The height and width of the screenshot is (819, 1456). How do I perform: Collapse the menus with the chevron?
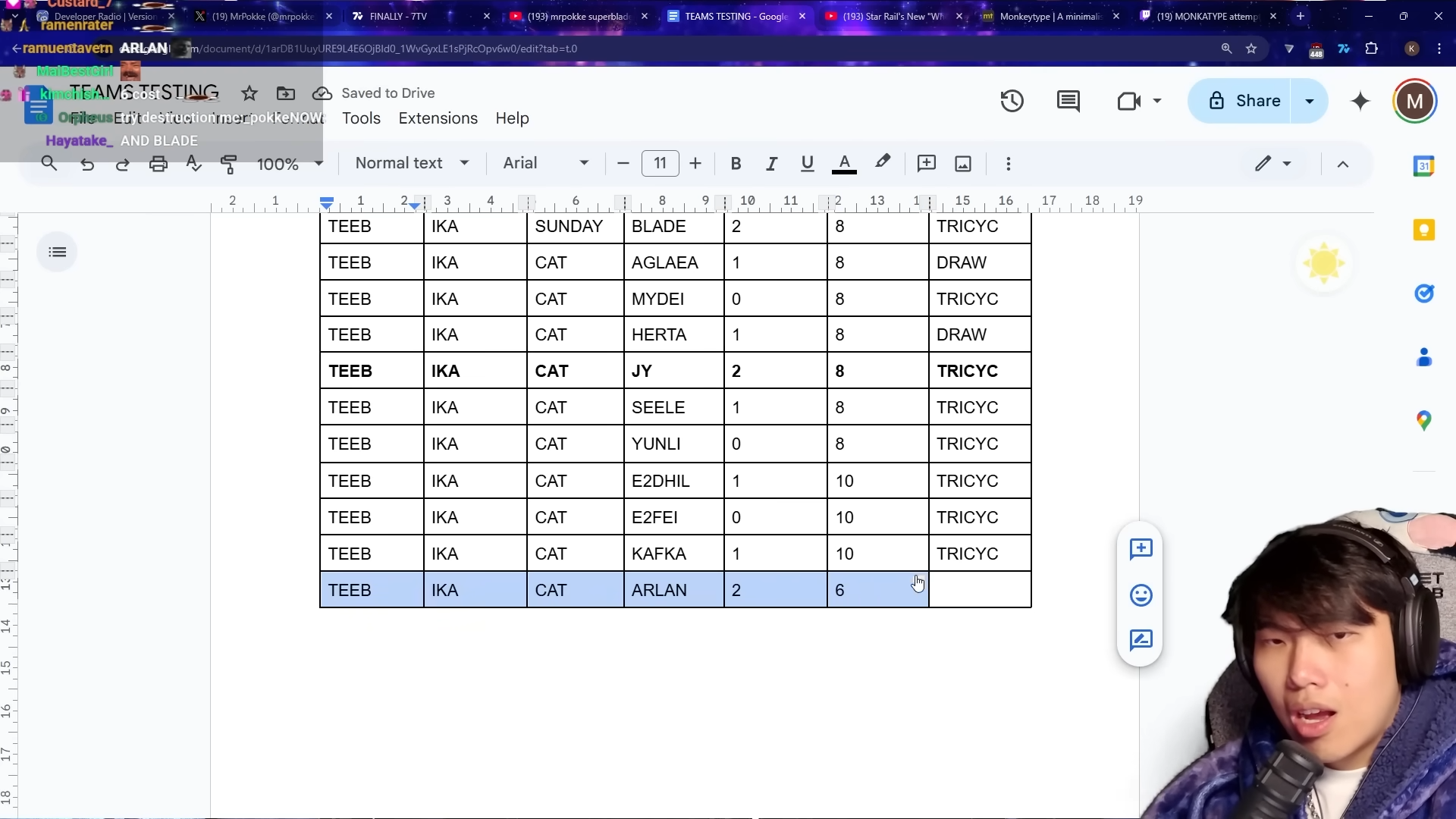1342,164
